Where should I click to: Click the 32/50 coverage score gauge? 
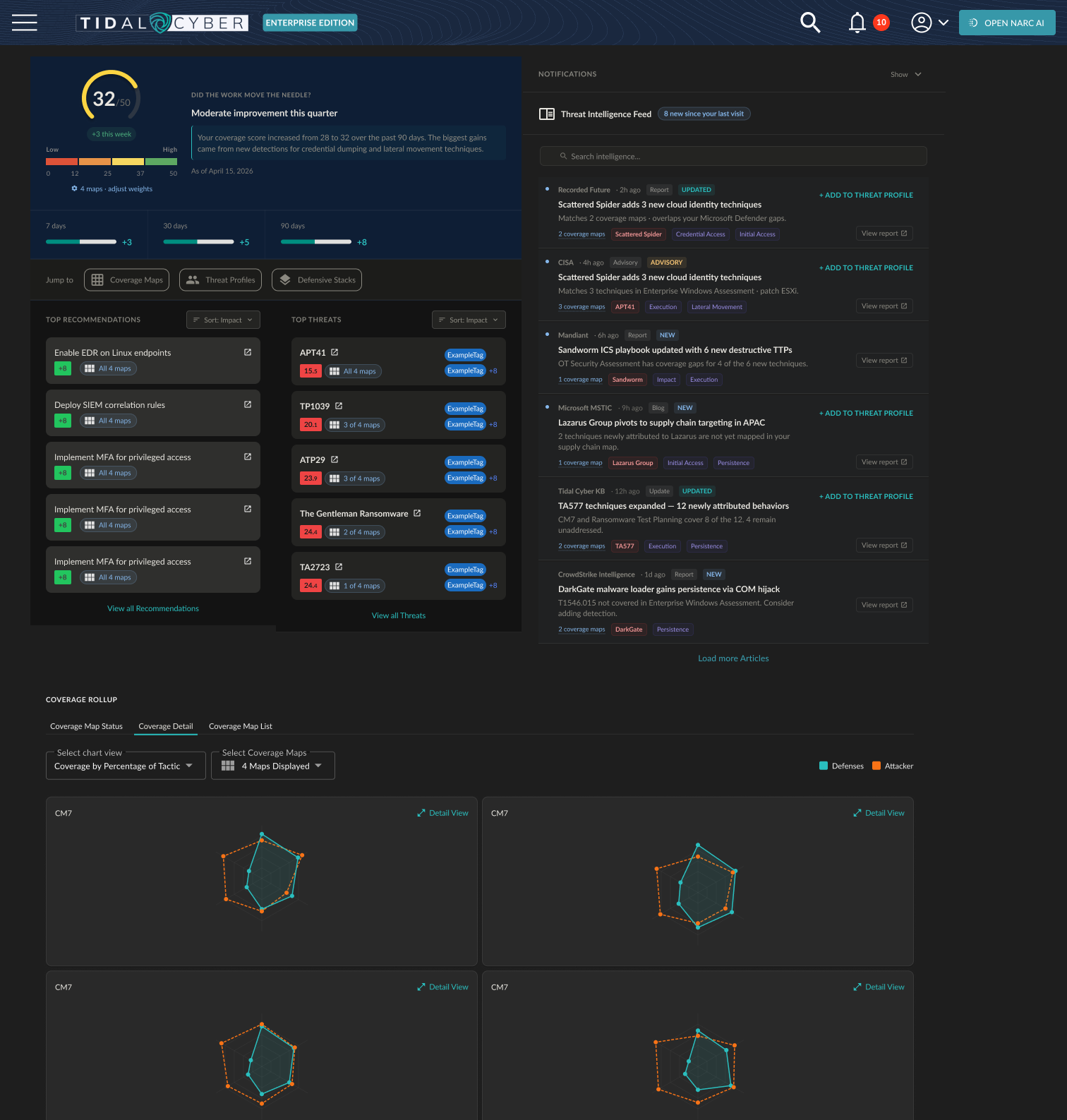(x=111, y=98)
